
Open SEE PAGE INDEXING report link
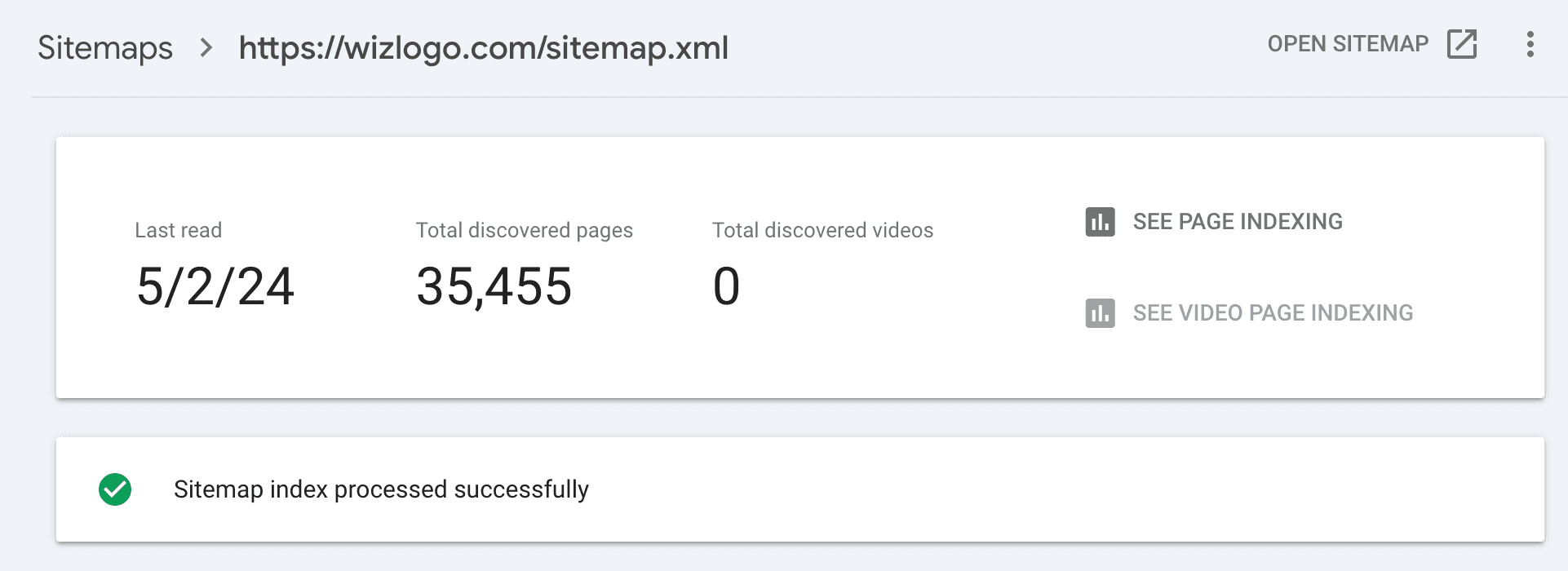click(1237, 222)
